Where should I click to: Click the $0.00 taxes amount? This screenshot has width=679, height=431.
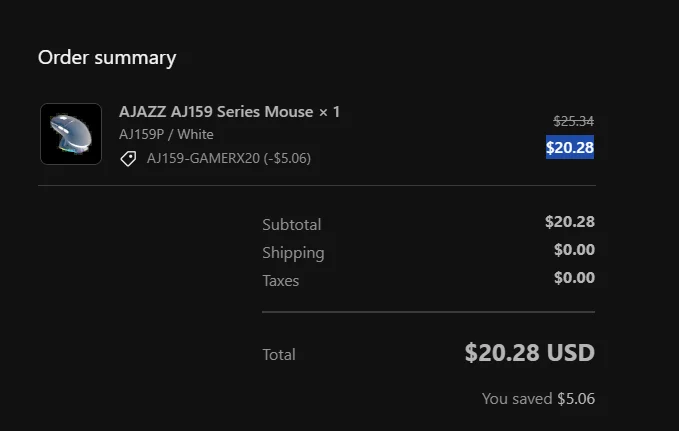[x=574, y=277]
